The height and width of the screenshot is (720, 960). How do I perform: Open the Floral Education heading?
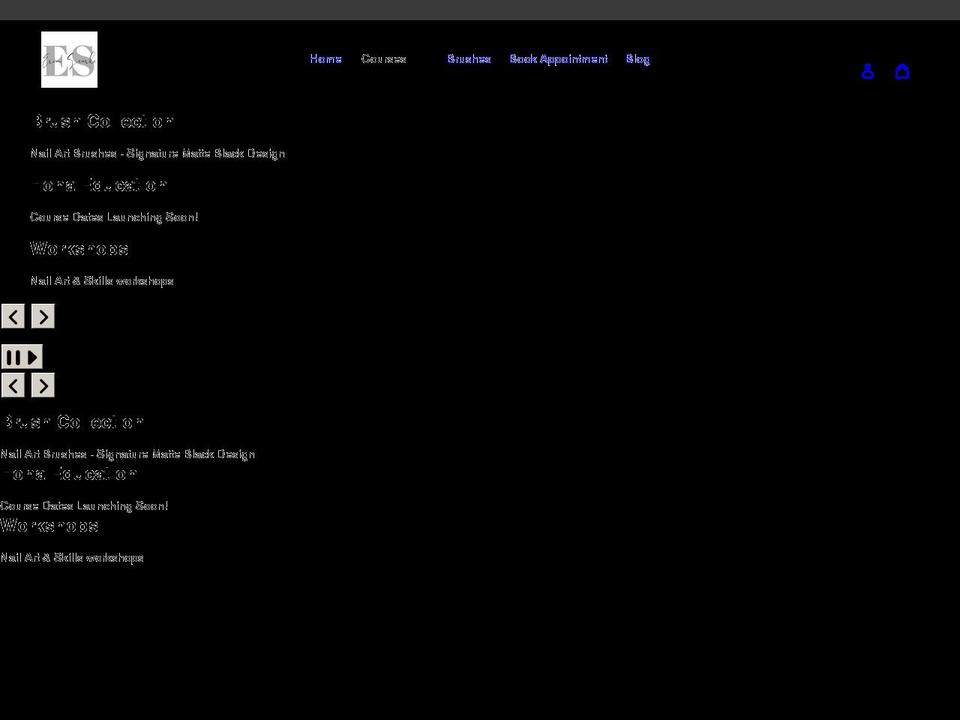point(99,184)
